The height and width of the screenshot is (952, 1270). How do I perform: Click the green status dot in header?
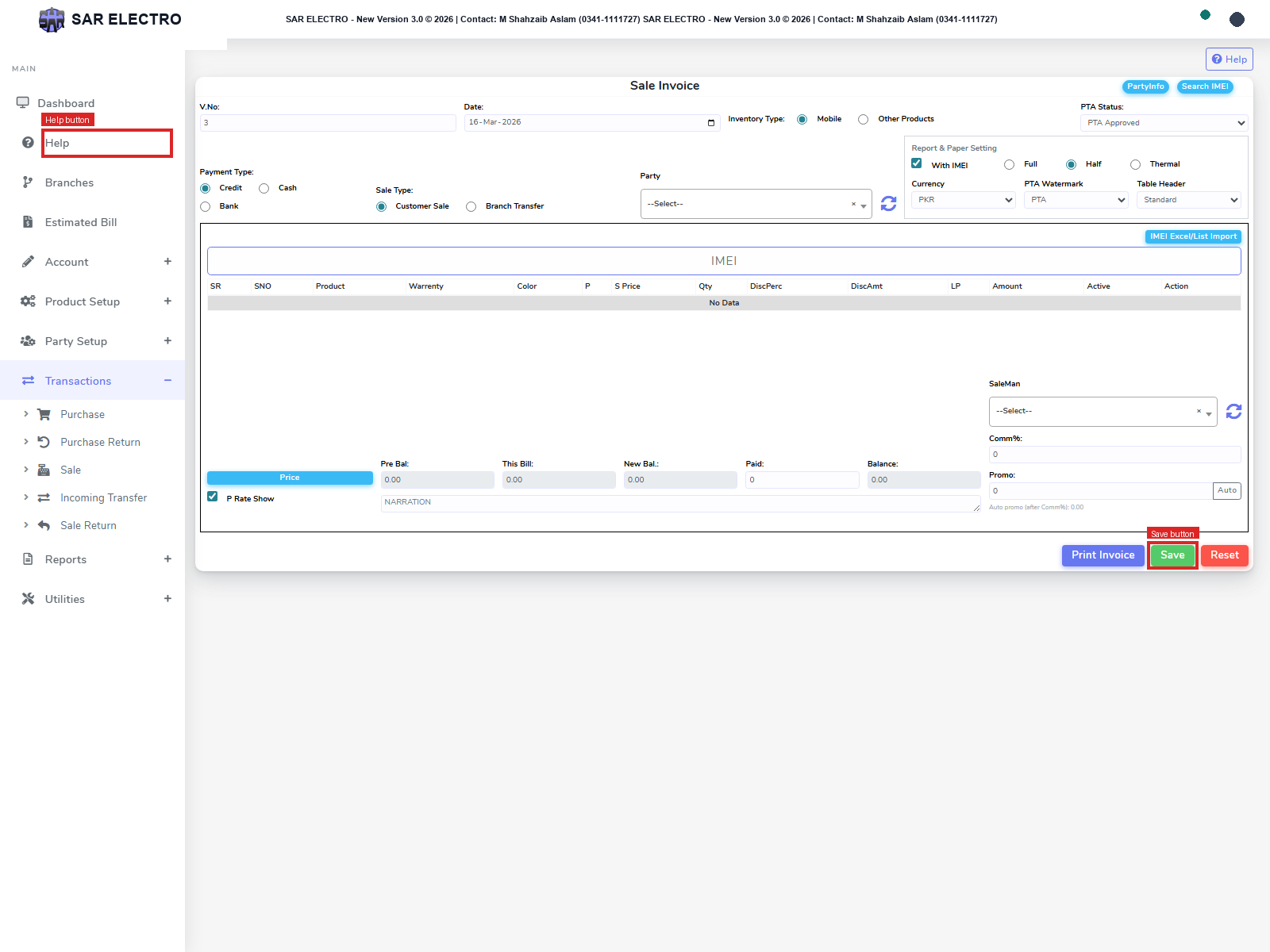pos(1205,14)
